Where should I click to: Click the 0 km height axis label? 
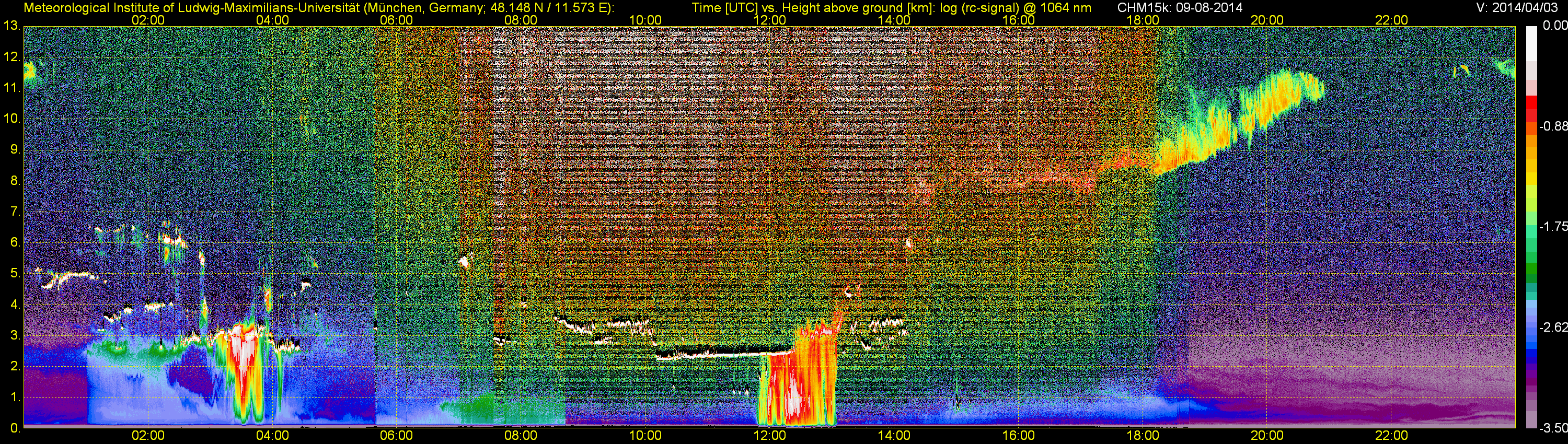click(14, 428)
